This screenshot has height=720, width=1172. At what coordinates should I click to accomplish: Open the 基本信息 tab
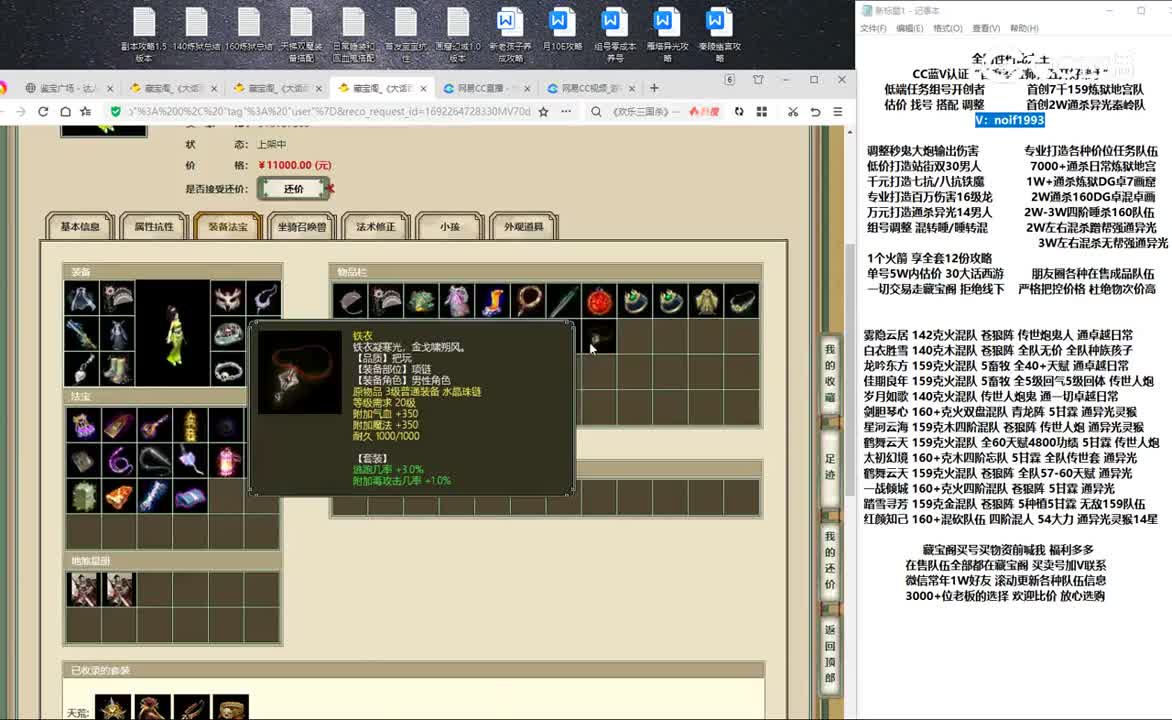80,227
